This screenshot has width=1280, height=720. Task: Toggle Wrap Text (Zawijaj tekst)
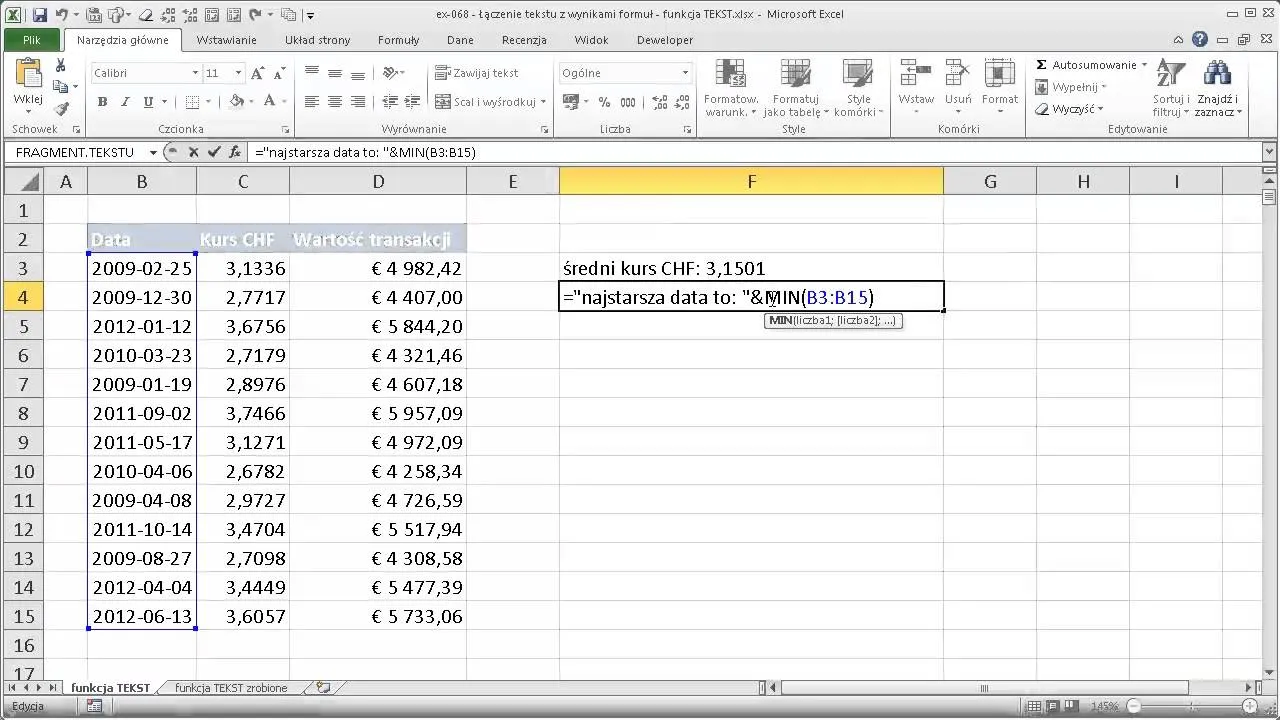[477, 73]
